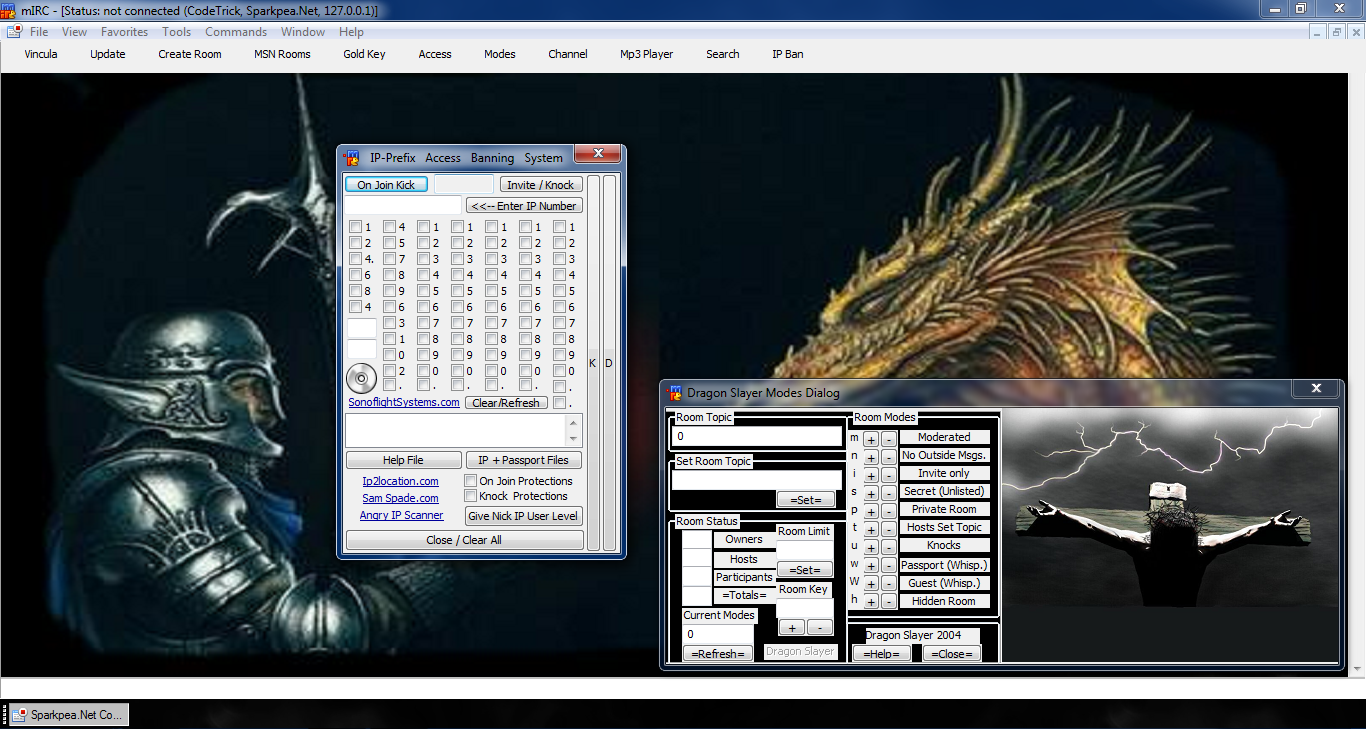Click =Set= under Room Limit
Viewport: 1366px width, 729px height.
pyautogui.click(x=804, y=570)
